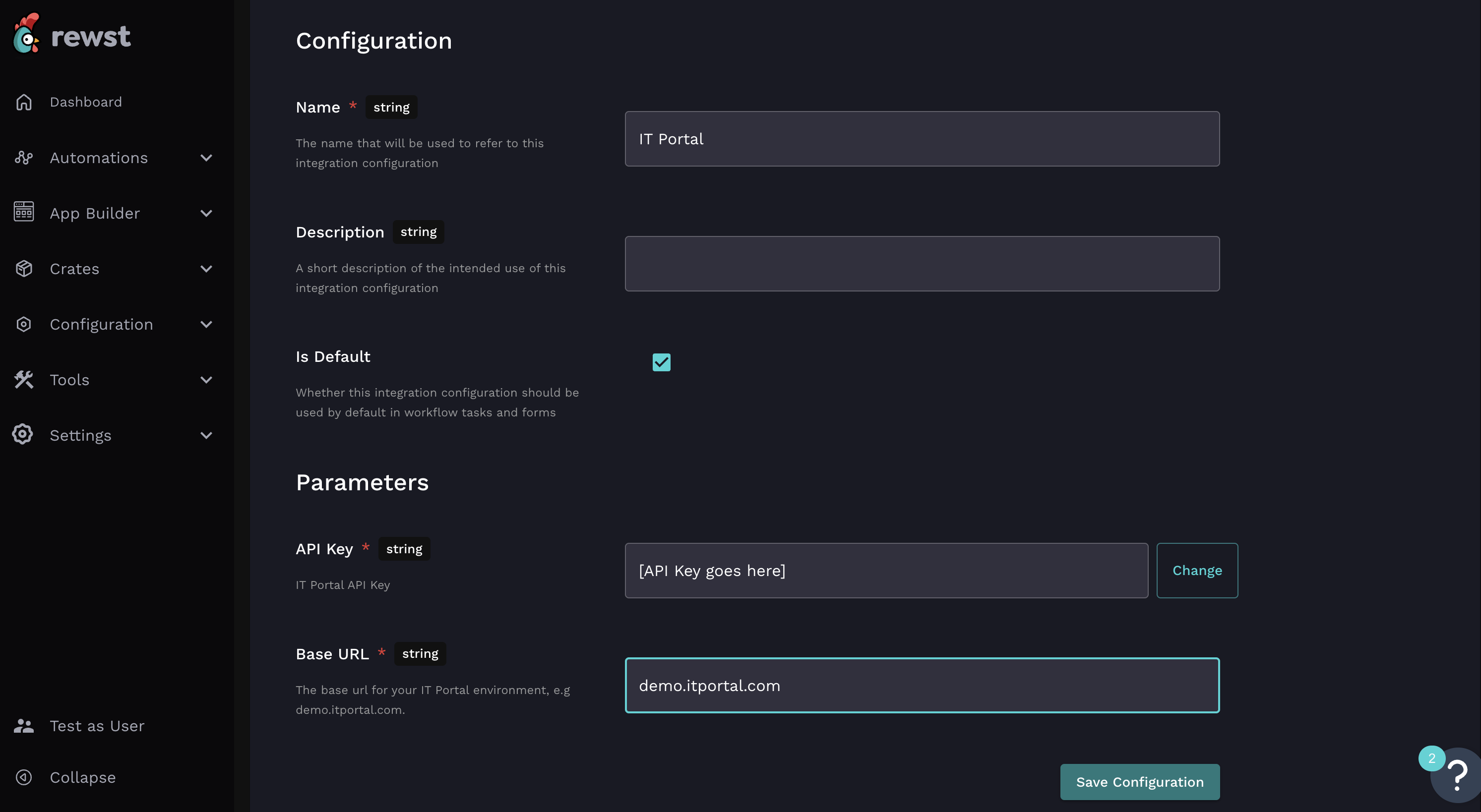Click the Rewst rooster logo
The height and width of the screenshot is (812, 1481).
[x=26, y=35]
